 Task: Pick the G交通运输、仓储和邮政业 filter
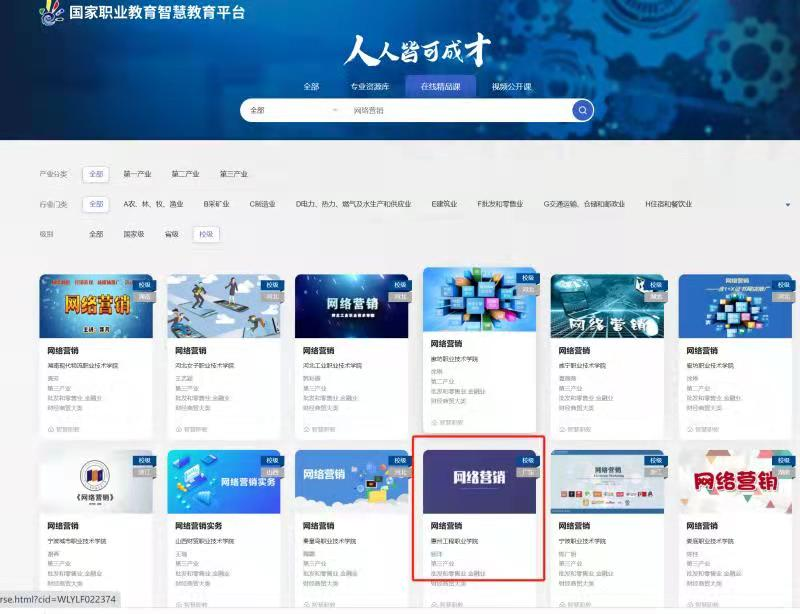click(584, 204)
